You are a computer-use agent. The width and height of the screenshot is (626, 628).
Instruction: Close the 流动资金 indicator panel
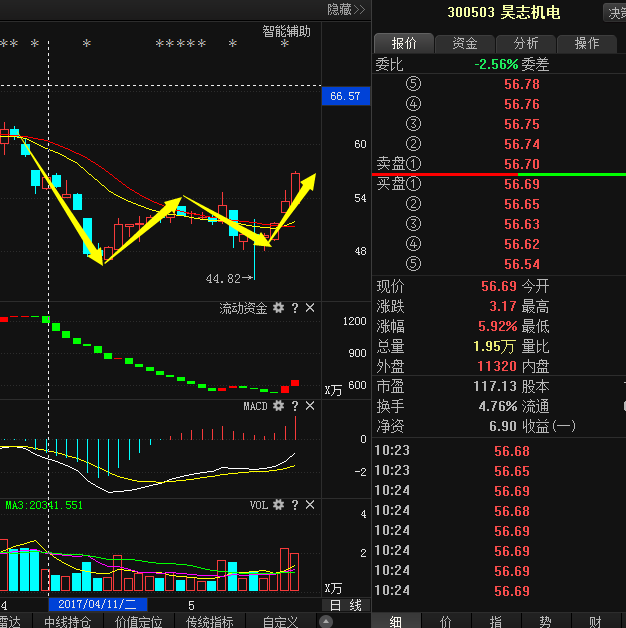click(310, 308)
